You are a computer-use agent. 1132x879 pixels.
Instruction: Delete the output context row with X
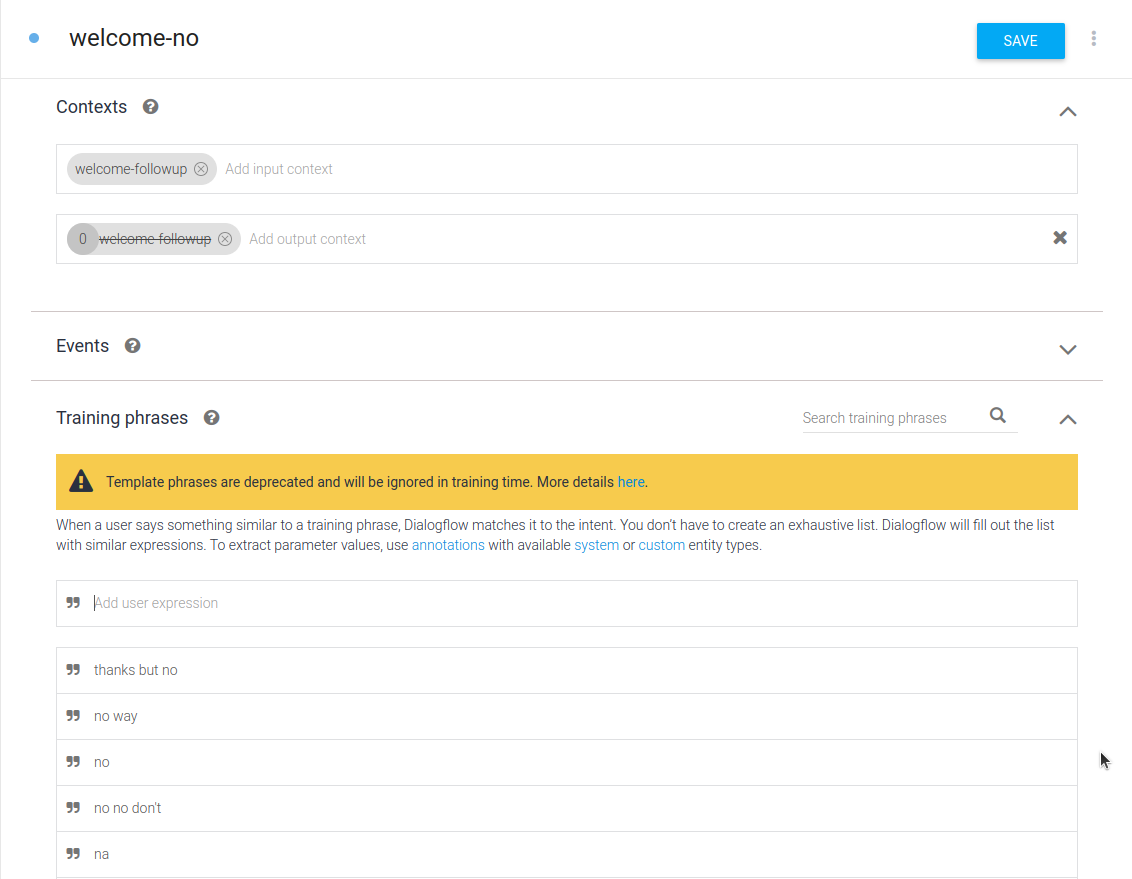(x=1060, y=238)
